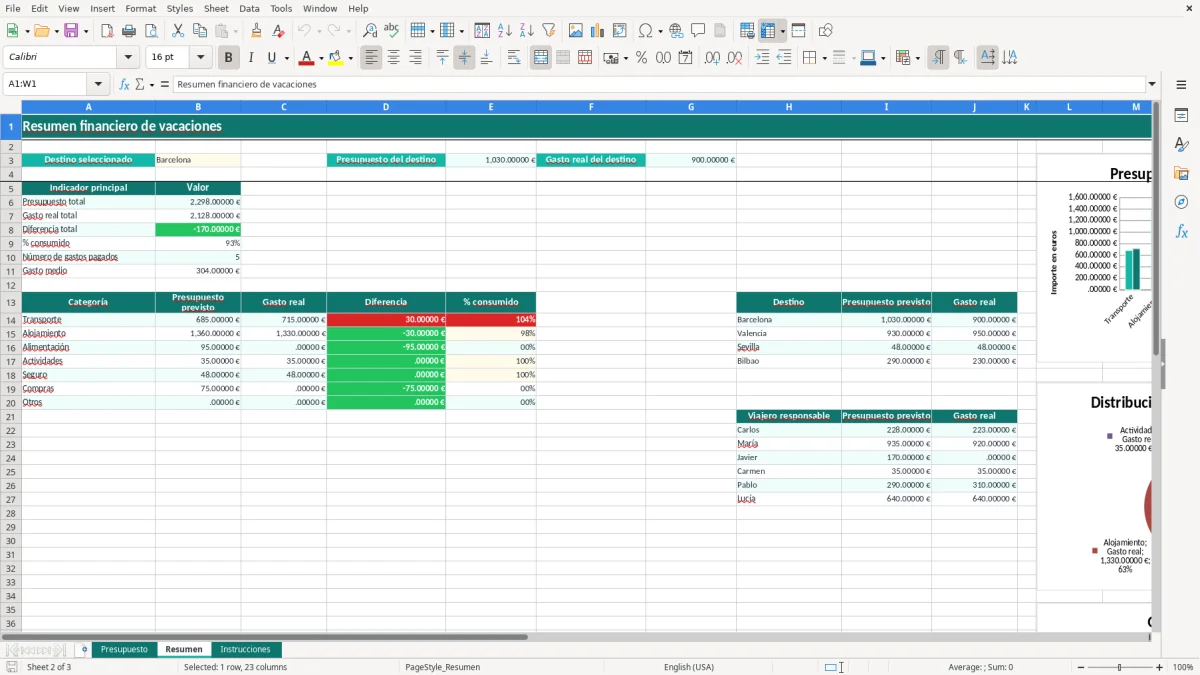Toggle Bold formatting
1200x675 pixels.
click(x=228, y=58)
